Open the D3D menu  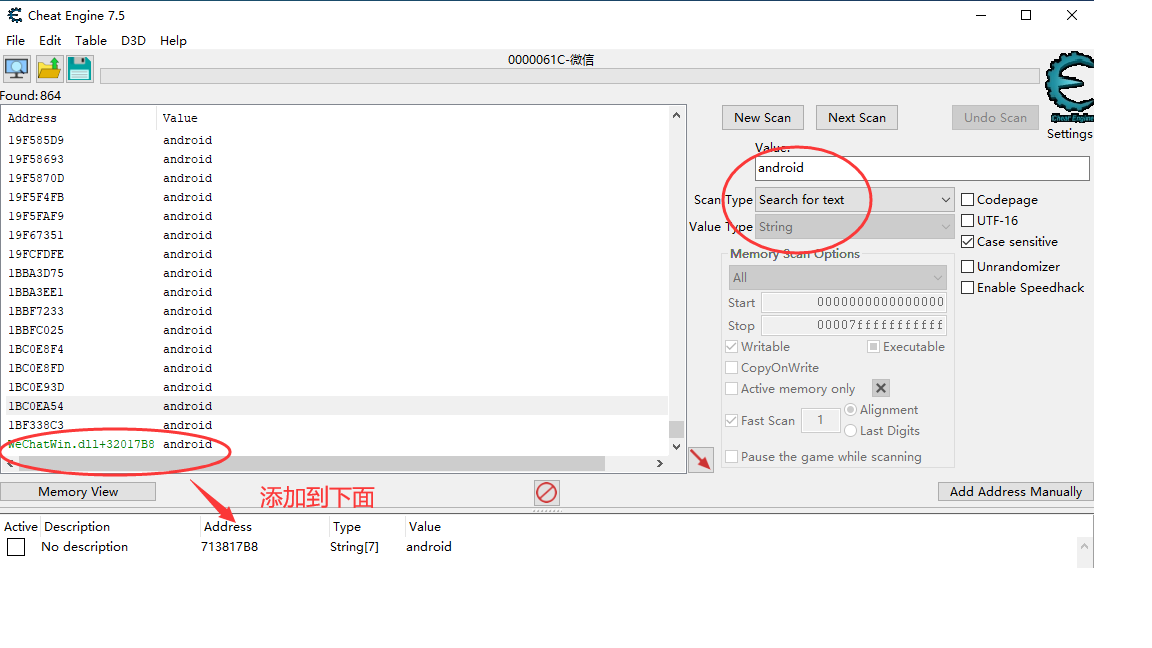[x=133, y=40]
